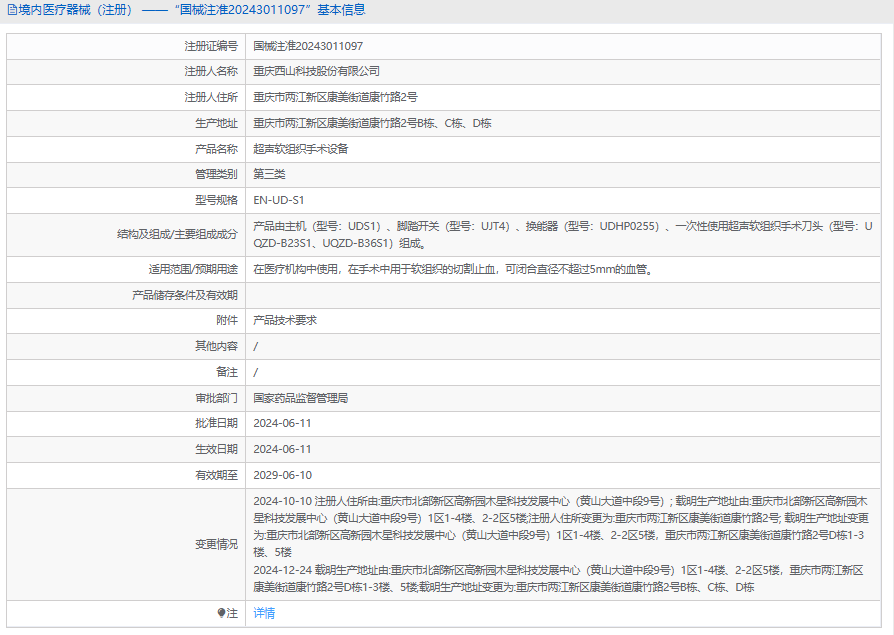
Task: Click the 适用范围/预期用途 description text
Action: coord(453,269)
